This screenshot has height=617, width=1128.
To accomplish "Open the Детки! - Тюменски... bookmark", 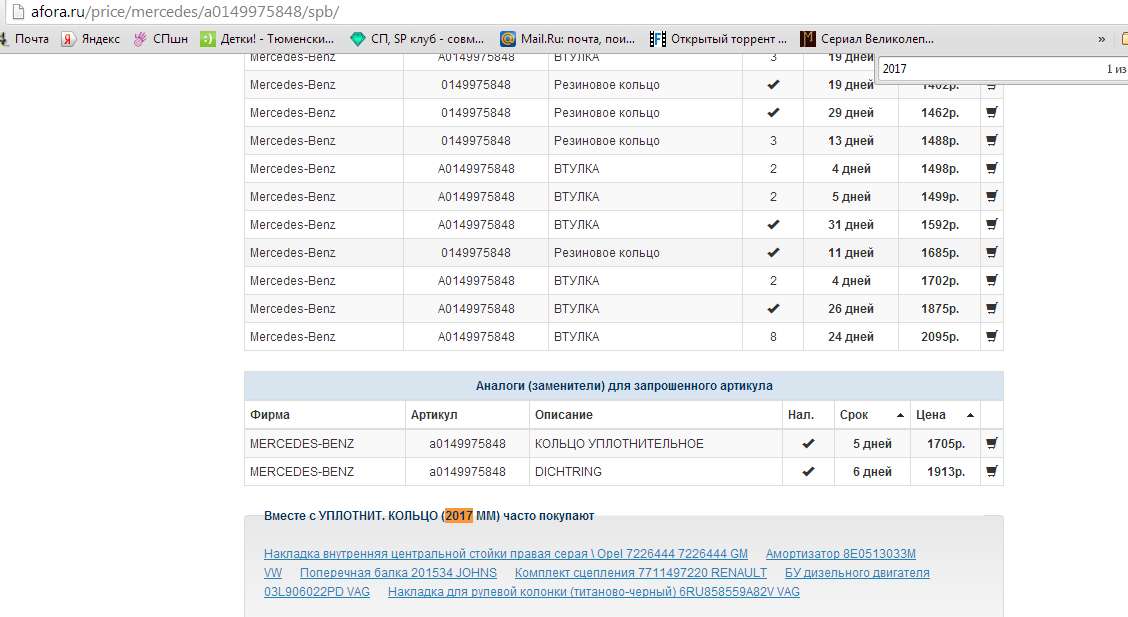I will click(268, 39).
